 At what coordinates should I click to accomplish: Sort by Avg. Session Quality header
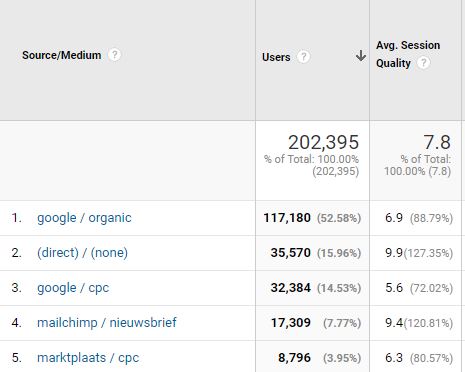(408, 54)
